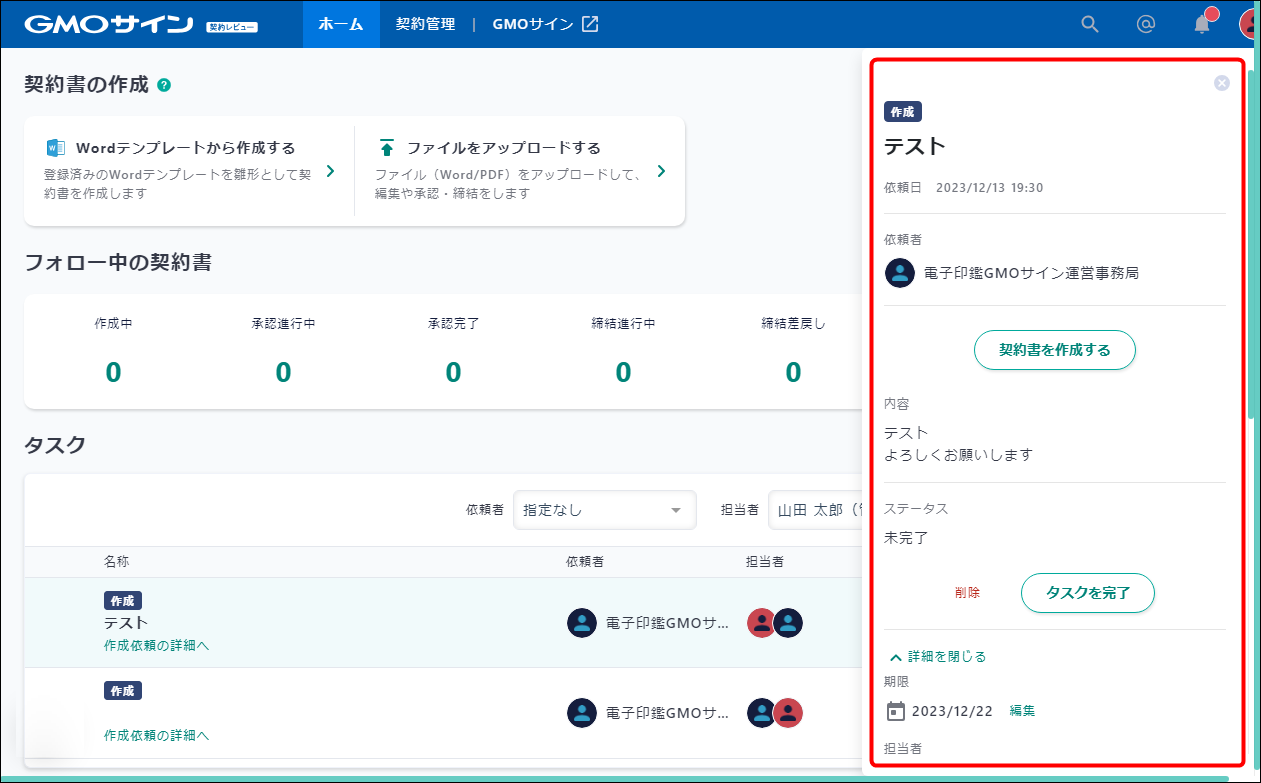Open the profile avatar menu

[x=1247, y=23]
